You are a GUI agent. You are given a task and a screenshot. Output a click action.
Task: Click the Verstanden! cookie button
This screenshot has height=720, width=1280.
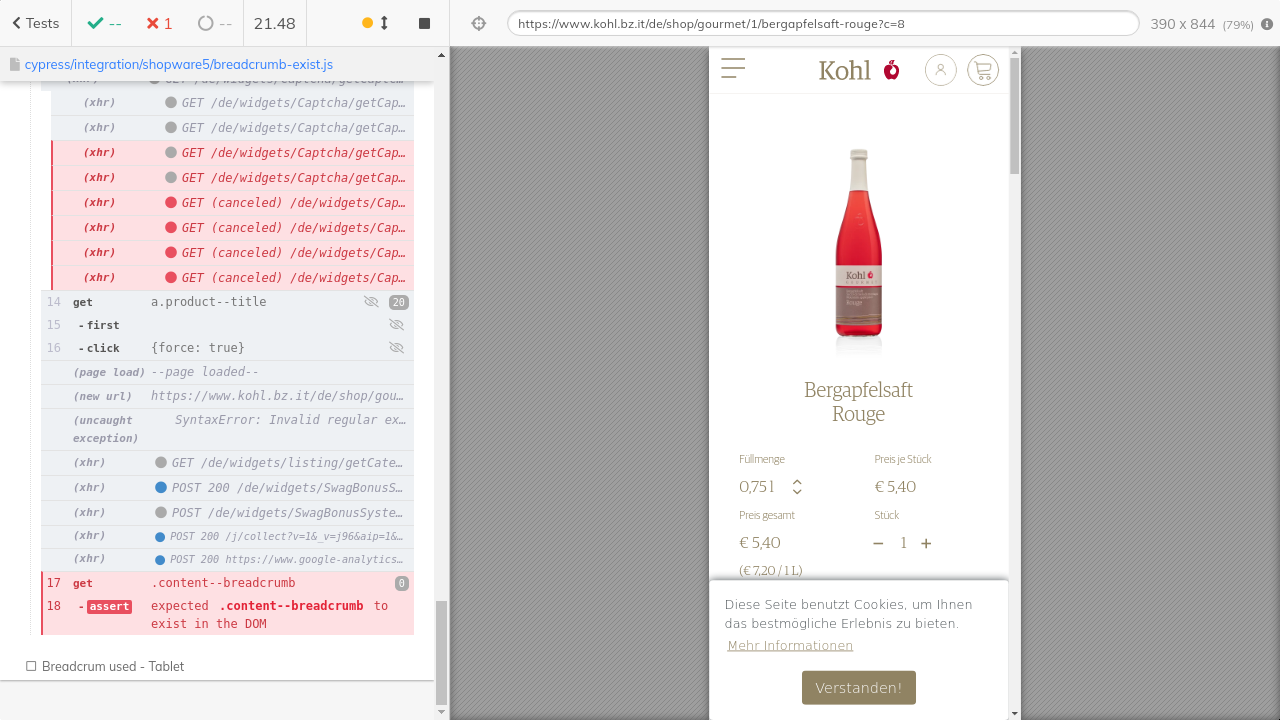pos(858,688)
